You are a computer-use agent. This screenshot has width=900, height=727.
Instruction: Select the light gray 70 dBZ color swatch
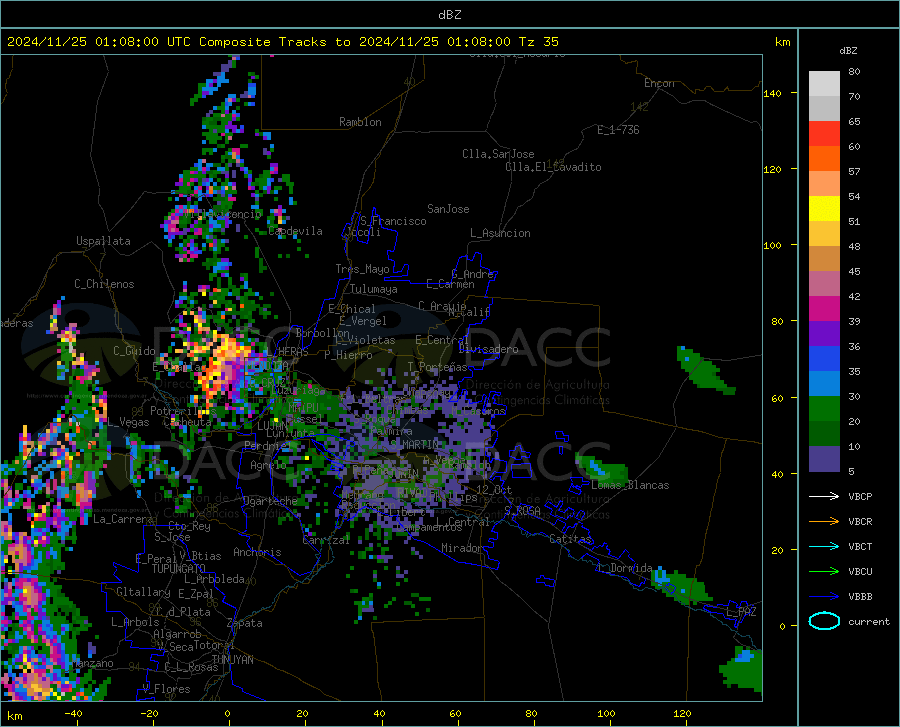(824, 84)
